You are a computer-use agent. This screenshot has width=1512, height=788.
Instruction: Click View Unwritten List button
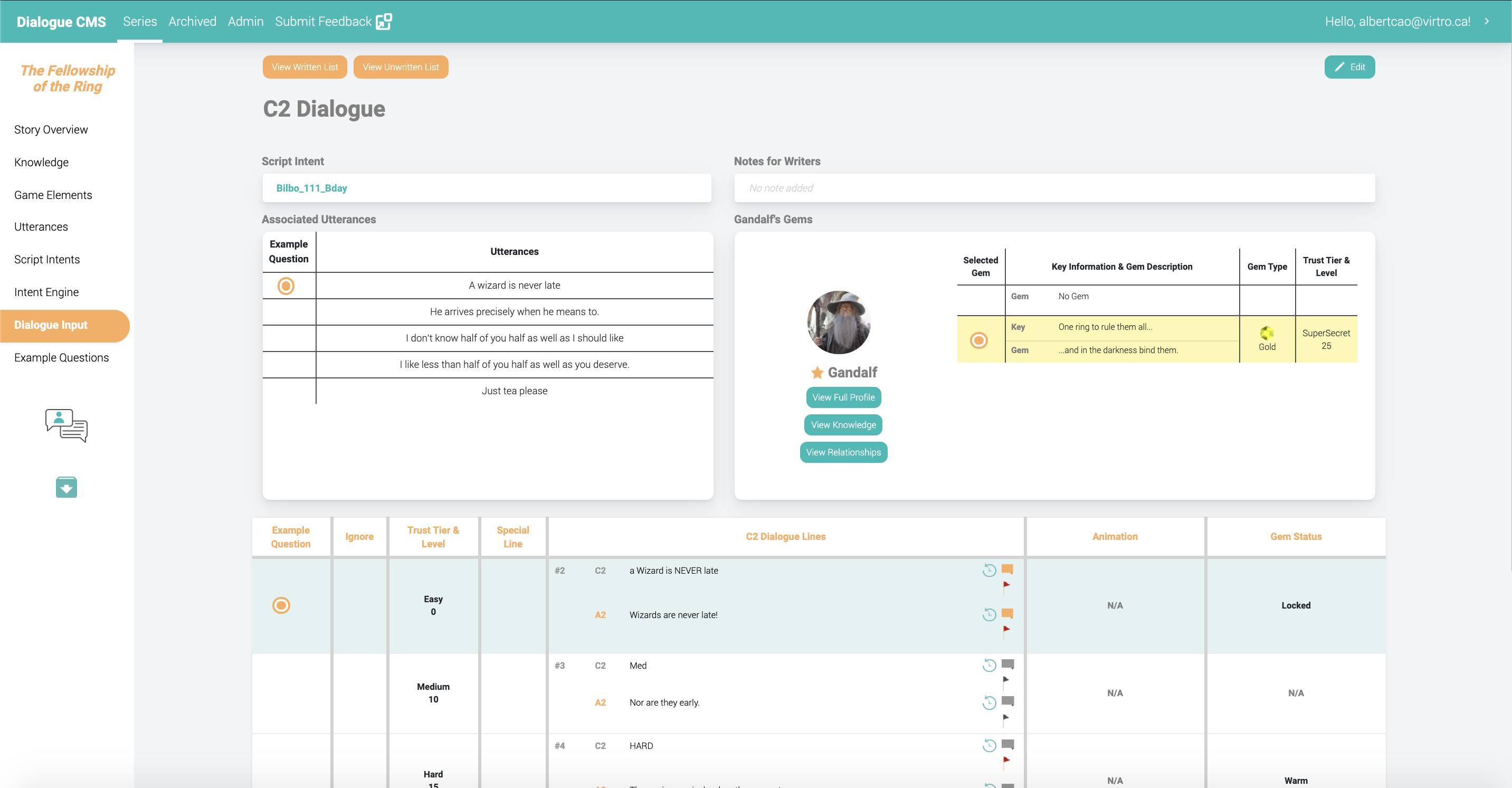(401, 67)
